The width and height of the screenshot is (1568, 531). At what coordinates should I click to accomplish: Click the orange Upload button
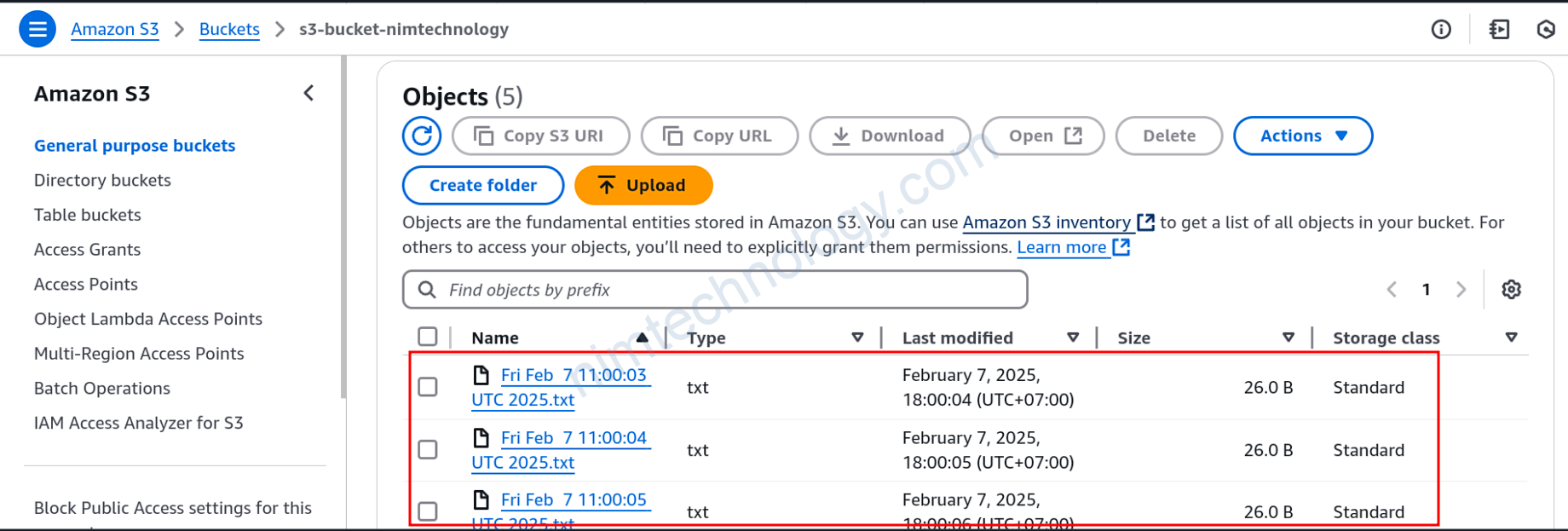point(643,185)
